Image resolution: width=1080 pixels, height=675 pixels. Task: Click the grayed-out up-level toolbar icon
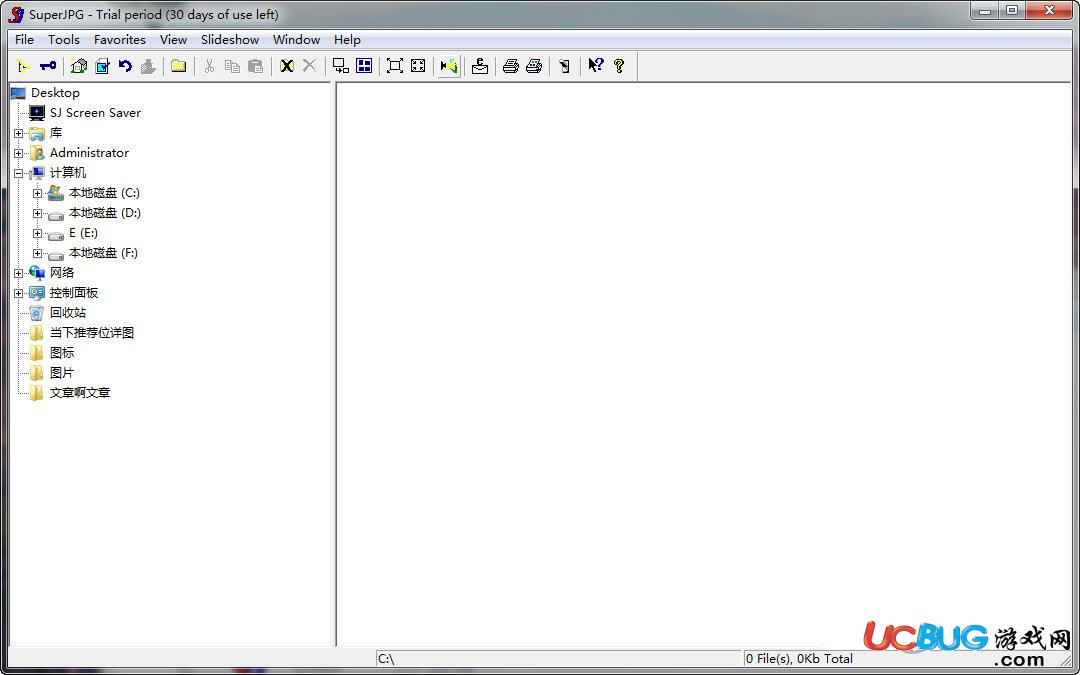tap(147, 66)
